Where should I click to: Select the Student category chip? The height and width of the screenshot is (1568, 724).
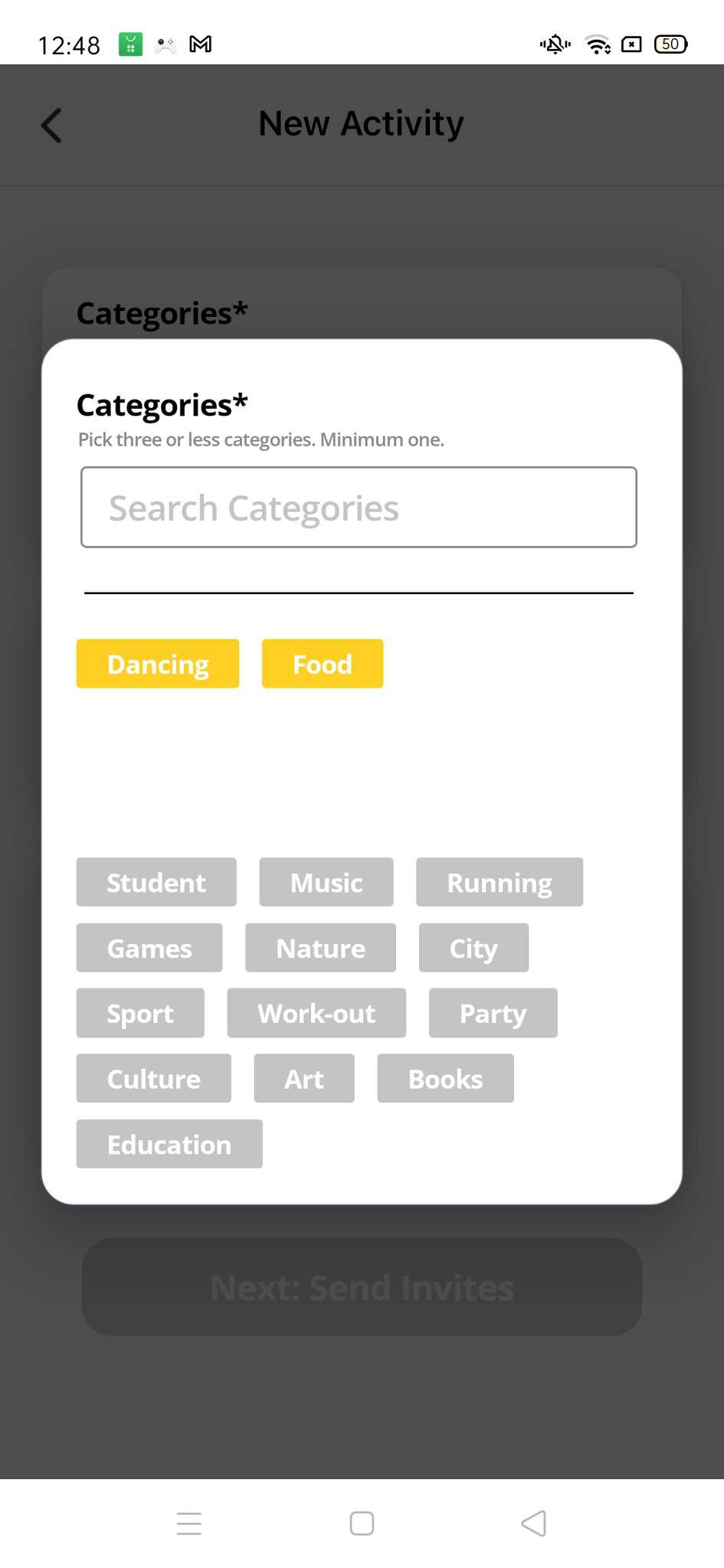(x=156, y=882)
